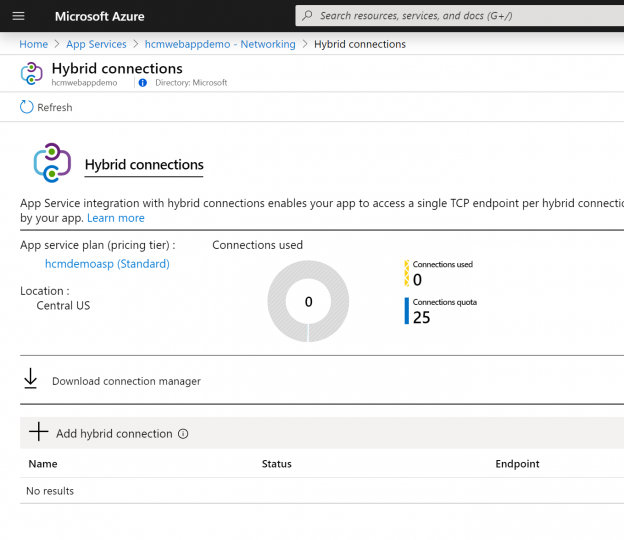Click the Refresh circular arrow icon
The height and width of the screenshot is (540, 624).
click(x=27, y=107)
